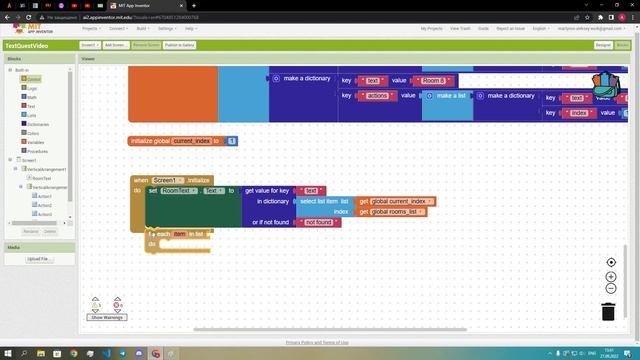This screenshot has height=360, width=640.
Task: Open Telegram from the taskbar
Action: pyautogui.click(x=123, y=353)
